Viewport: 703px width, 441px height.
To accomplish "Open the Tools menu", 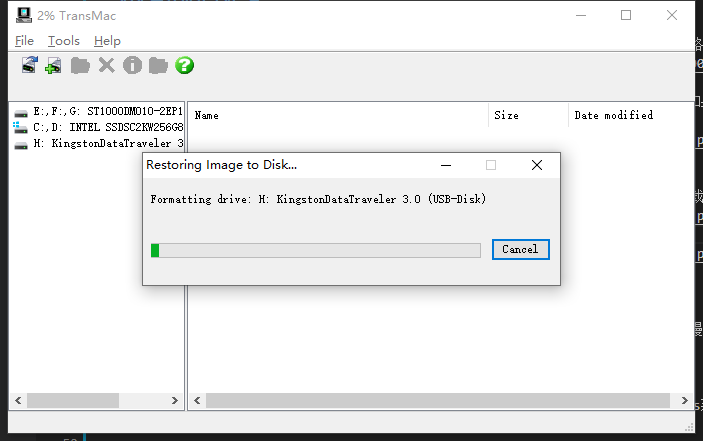I will [63, 41].
